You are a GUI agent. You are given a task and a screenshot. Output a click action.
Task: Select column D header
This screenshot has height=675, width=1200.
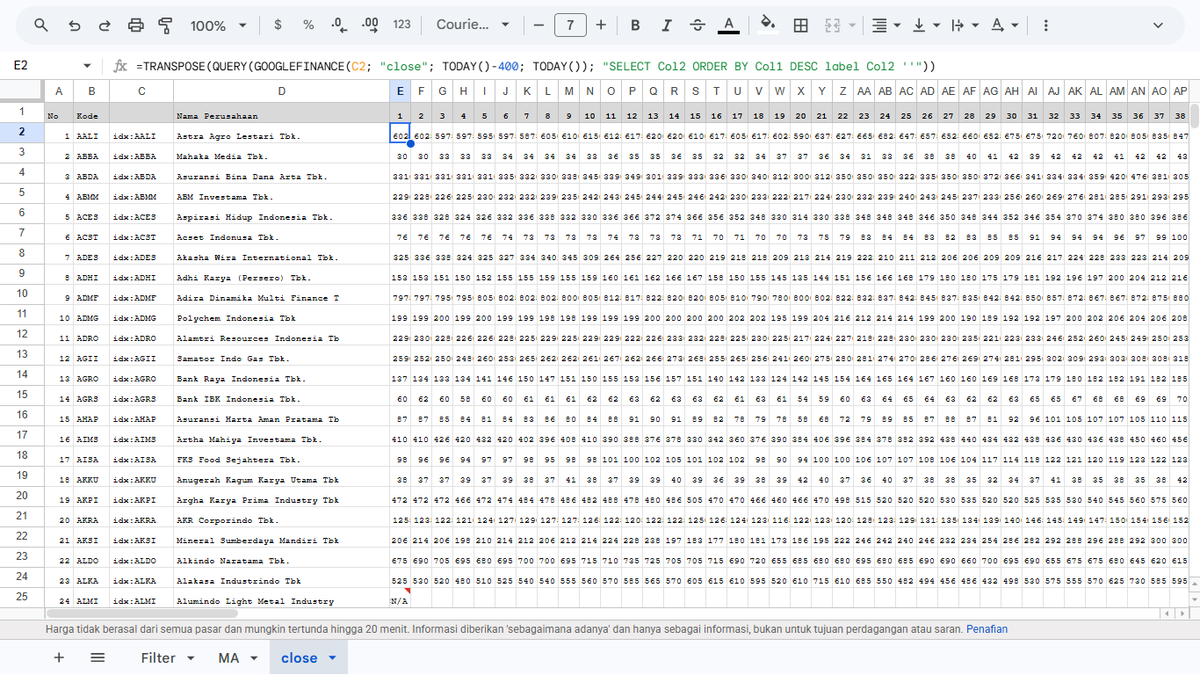281,91
